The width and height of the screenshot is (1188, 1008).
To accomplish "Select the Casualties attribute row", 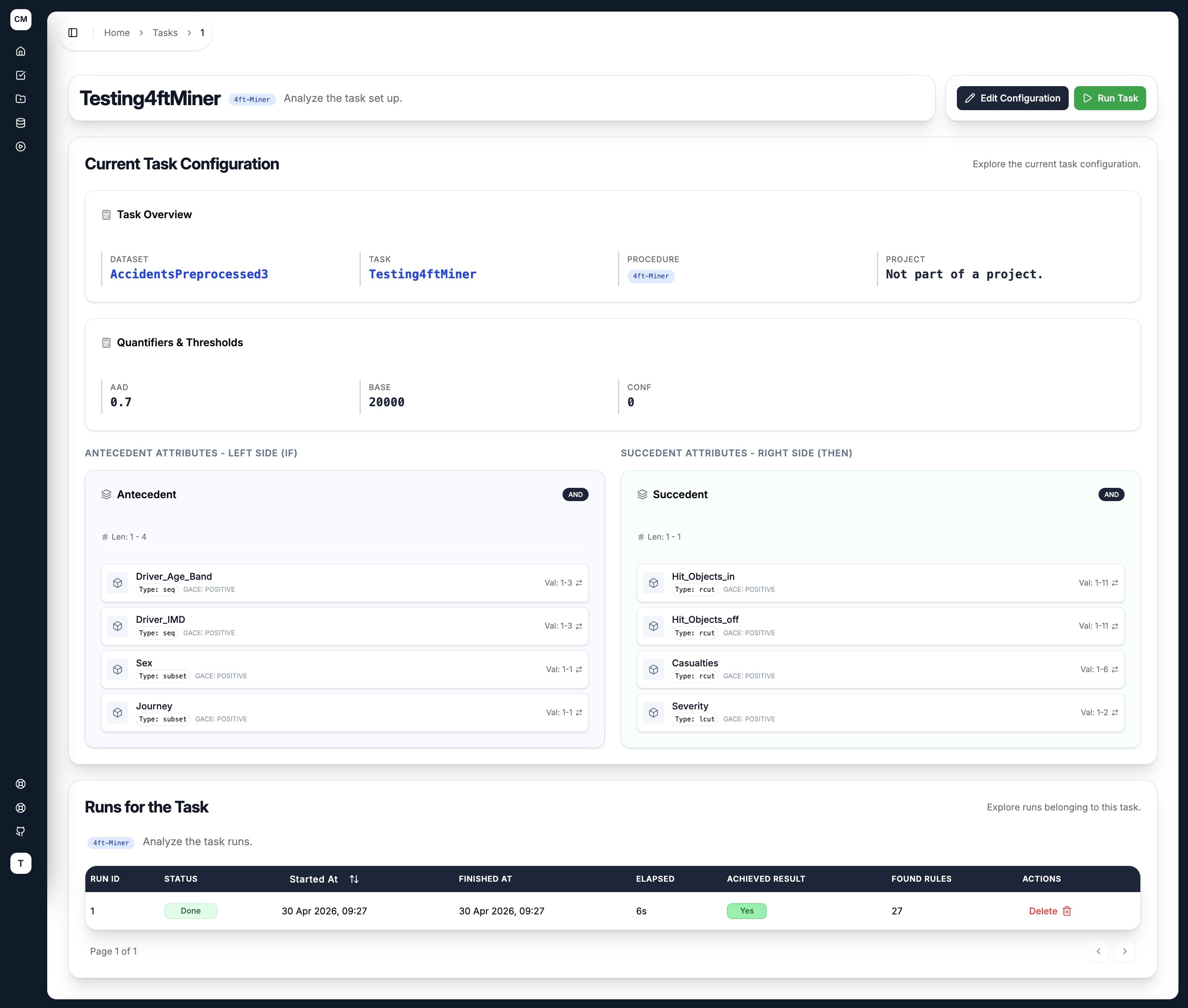I will [x=881, y=670].
